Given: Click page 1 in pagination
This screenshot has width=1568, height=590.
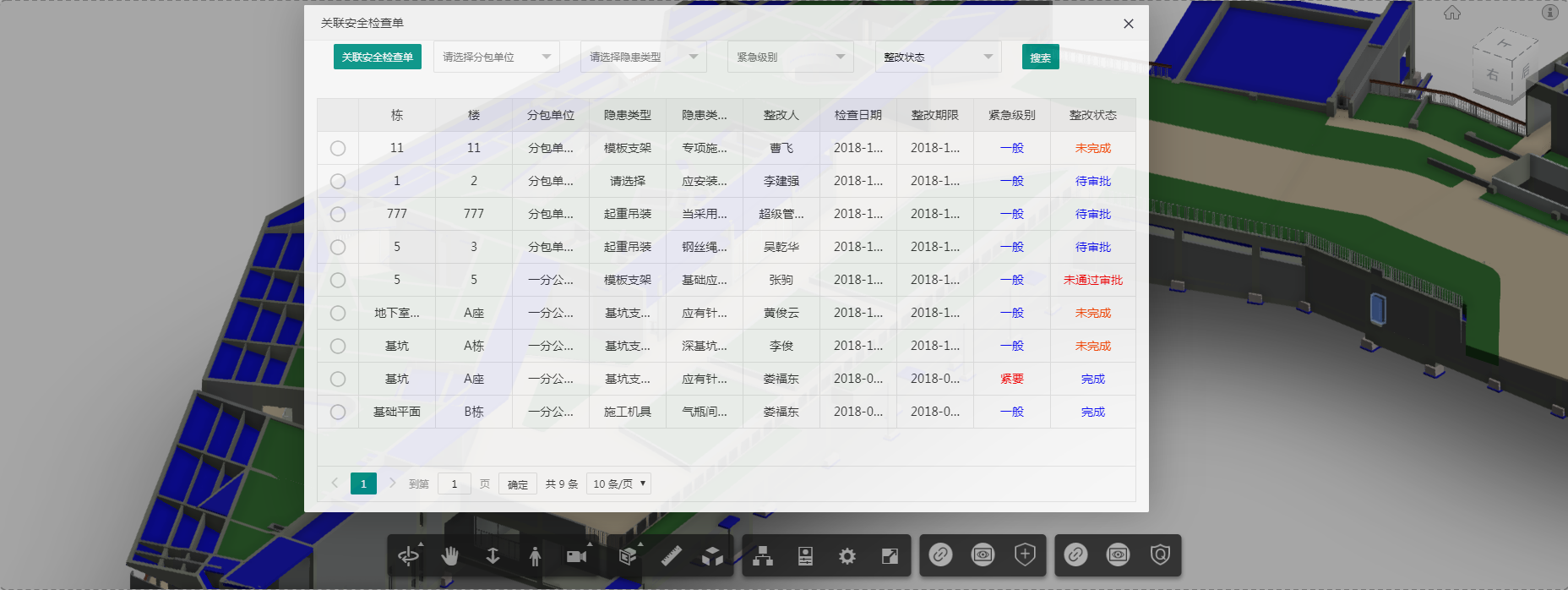Looking at the screenshot, I should (x=363, y=483).
